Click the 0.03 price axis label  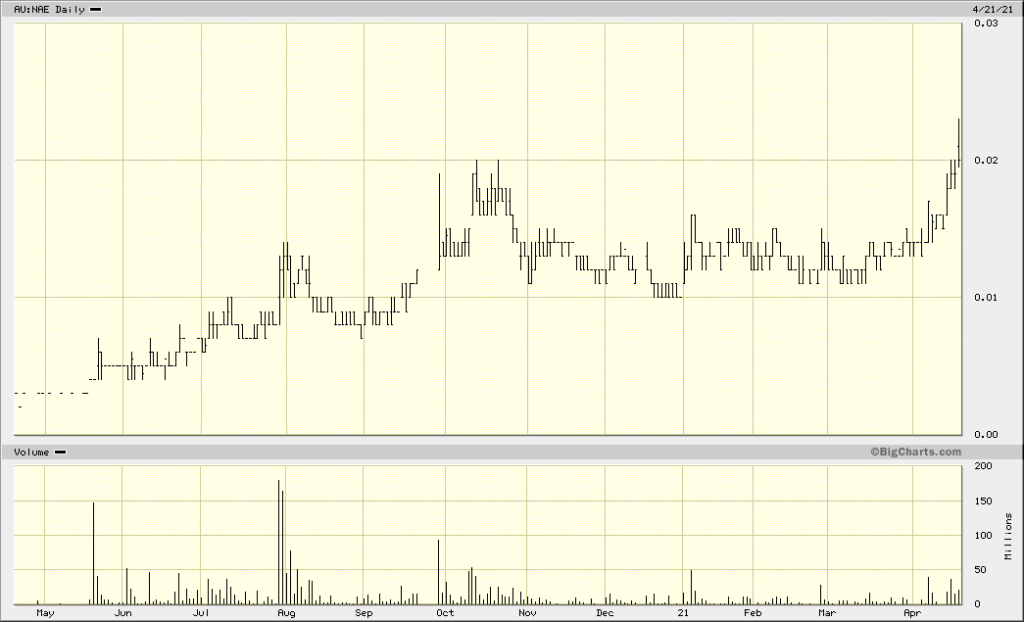[x=986, y=24]
